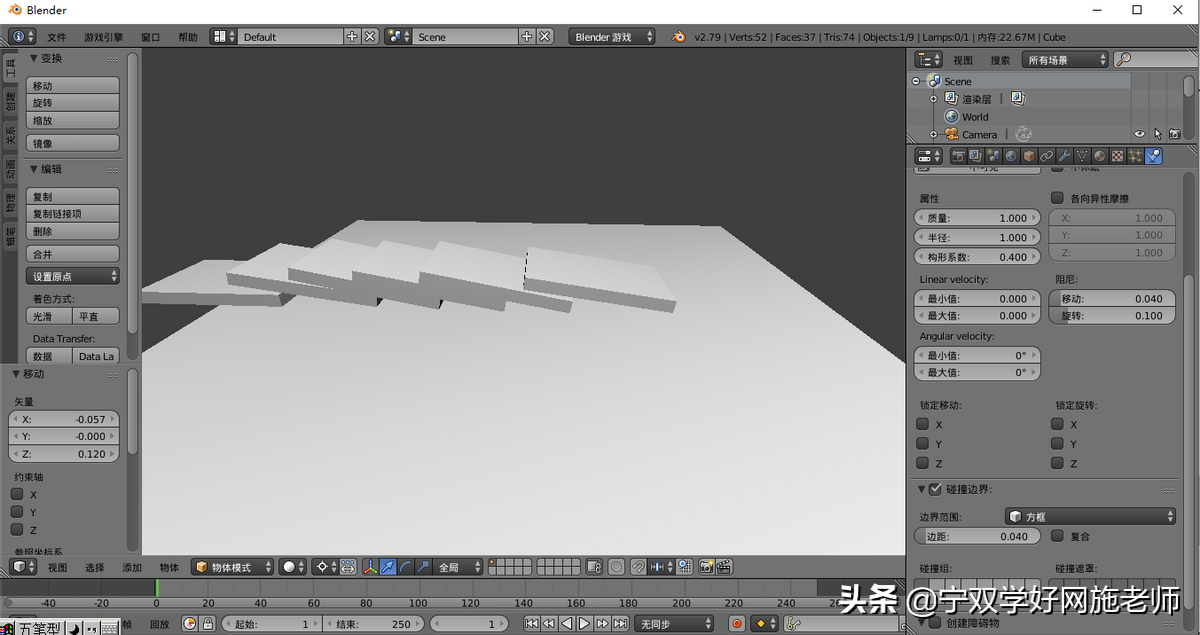Click the magnifier search icon in outliner
The height and width of the screenshot is (635, 1200).
(1124, 60)
